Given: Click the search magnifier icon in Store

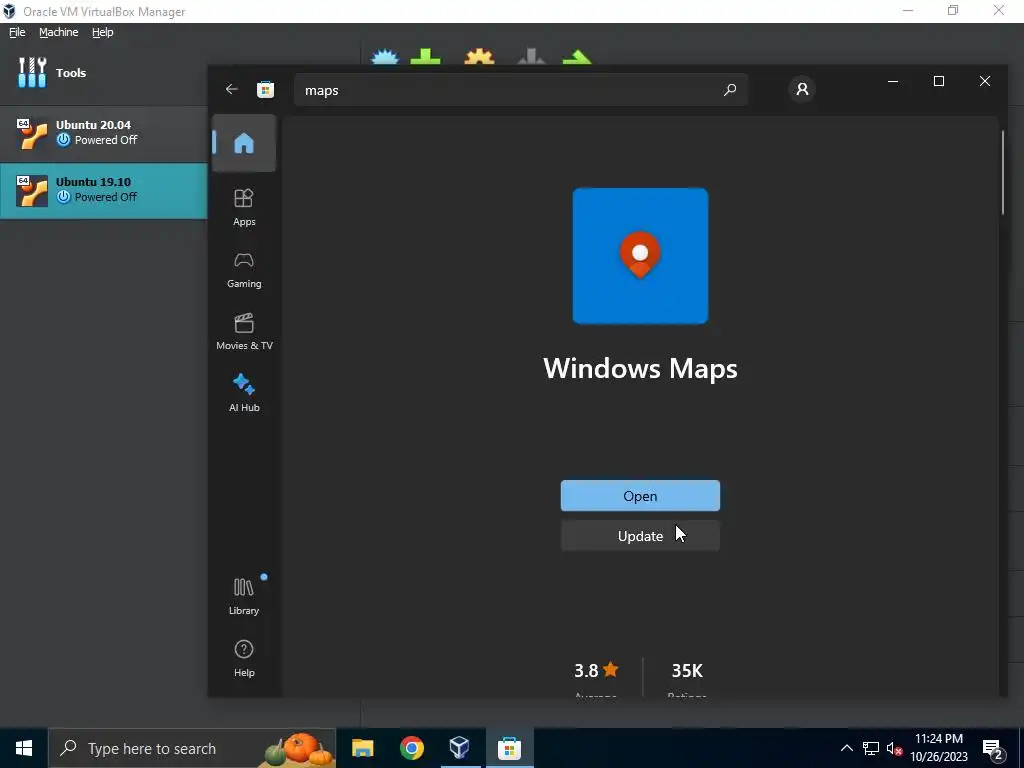Looking at the screenshot, I should [729, 89].
